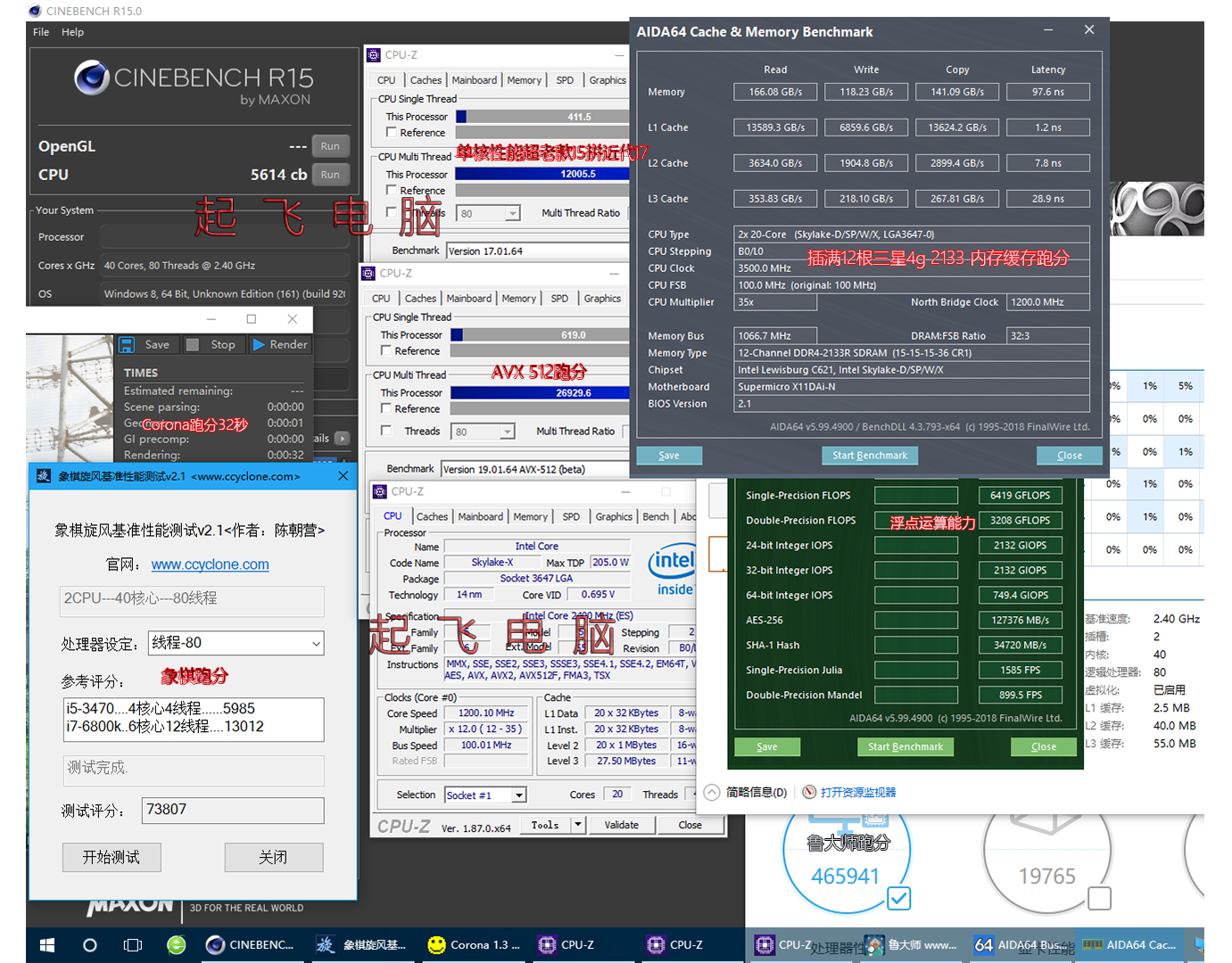The image size is (1232, 963).
Task: Click the resource monitor icon beside 打开资源监视器
Action: pos(809,792)
